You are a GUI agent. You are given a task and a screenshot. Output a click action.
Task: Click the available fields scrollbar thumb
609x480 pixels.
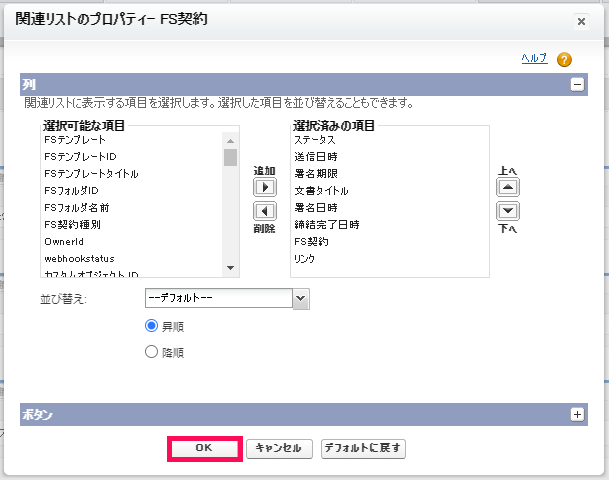[x=230, y=157]
